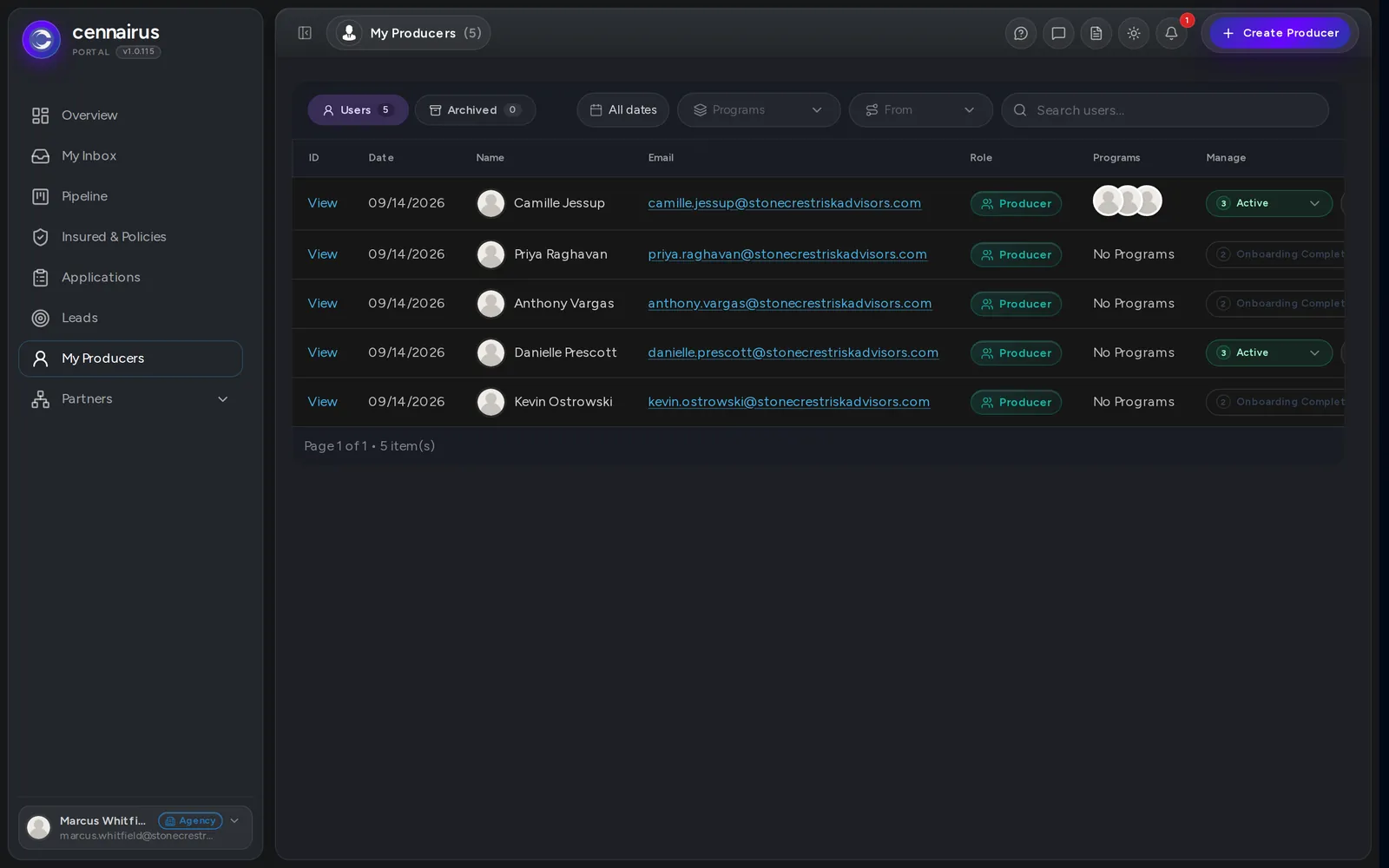Image resolution: width=1389 pixels, height=868 pixels.
Task: Open the Programs filter dropdown
Action: 759,110
